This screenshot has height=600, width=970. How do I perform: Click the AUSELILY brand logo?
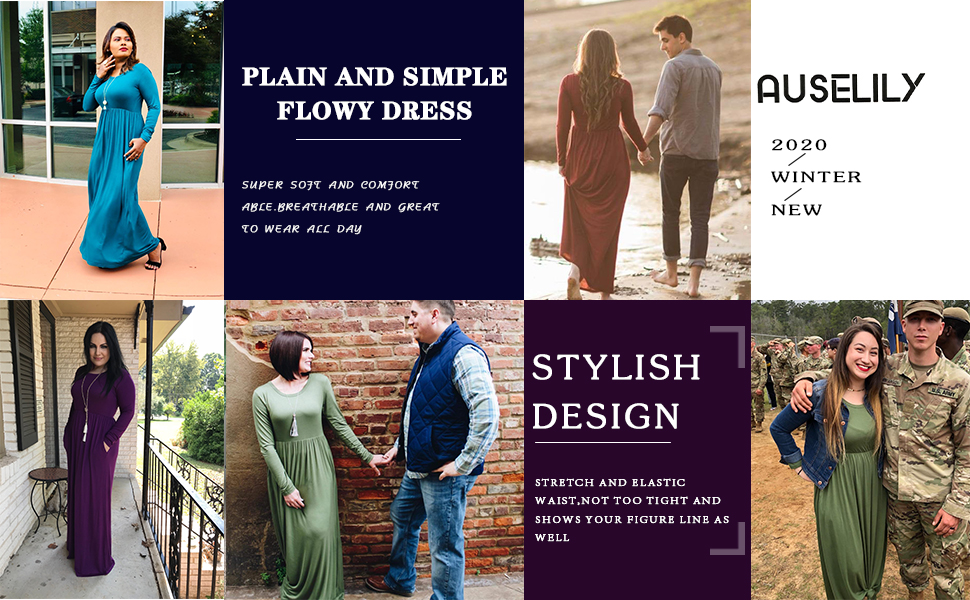point(841,88)
